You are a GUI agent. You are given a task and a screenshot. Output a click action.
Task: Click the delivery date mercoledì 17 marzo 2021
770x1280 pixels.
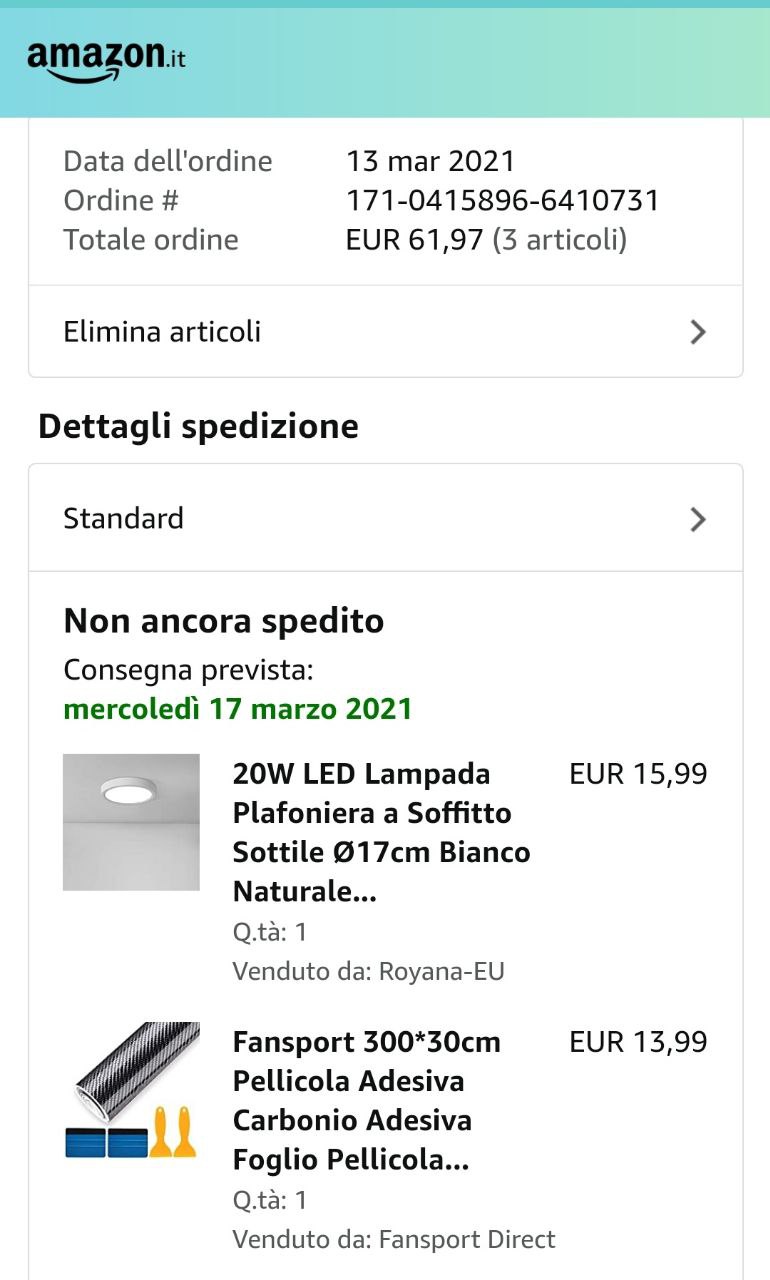pyautogui.click(x=238, y=709)
